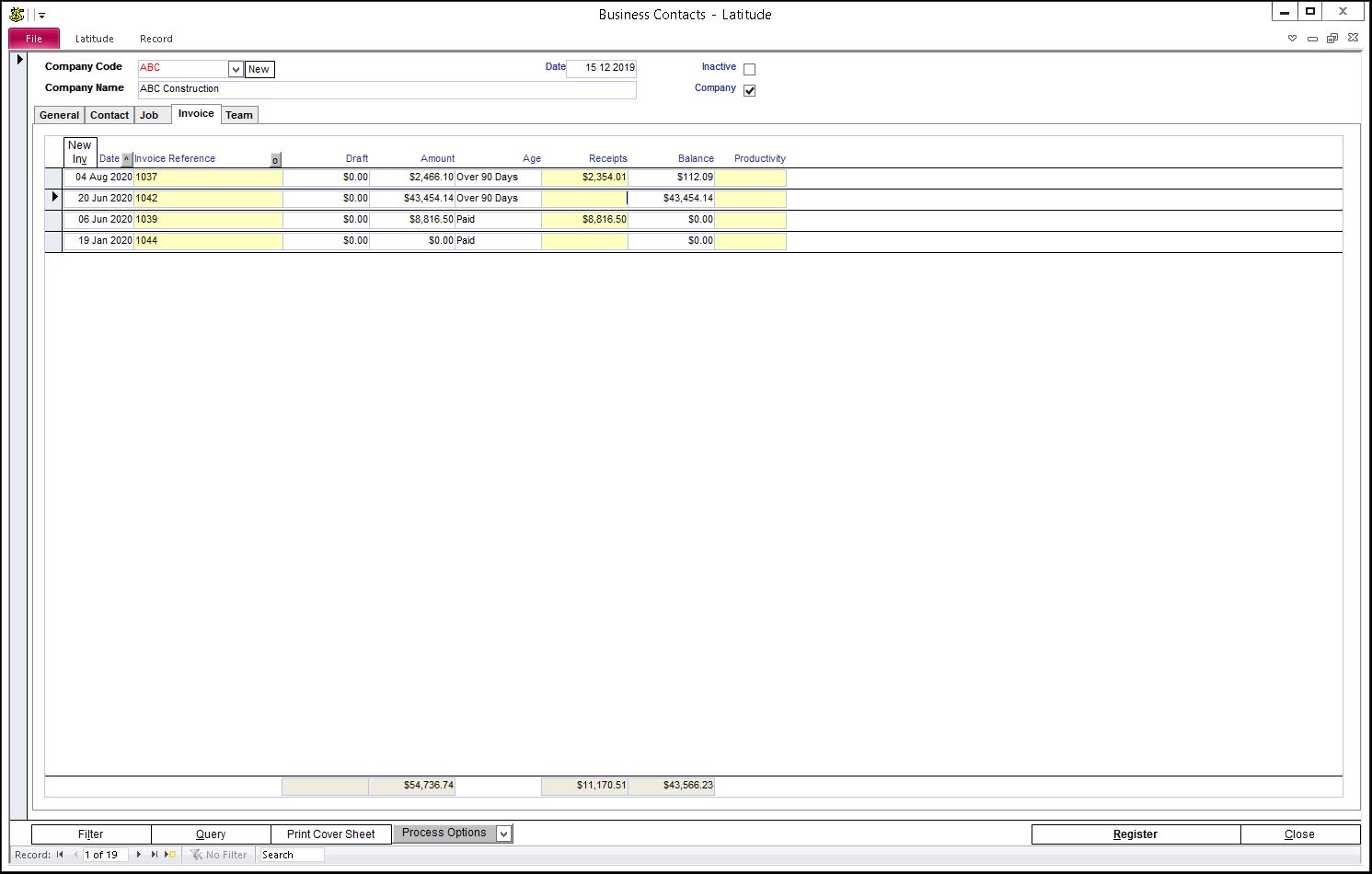
Task: Open the Process Options dropdown arrow
Action: [x=503, y=834]
